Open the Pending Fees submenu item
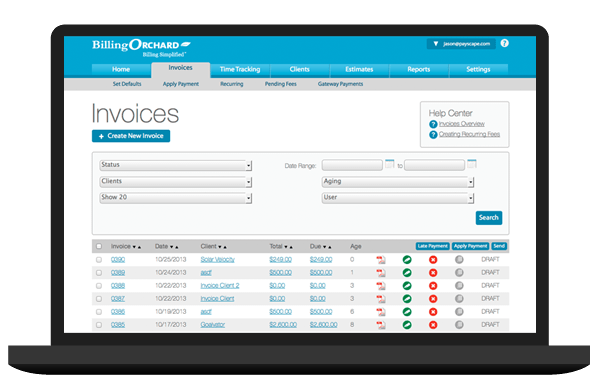Image resolution: width=600 pixels, height=375 pixels. coord(280,84)
